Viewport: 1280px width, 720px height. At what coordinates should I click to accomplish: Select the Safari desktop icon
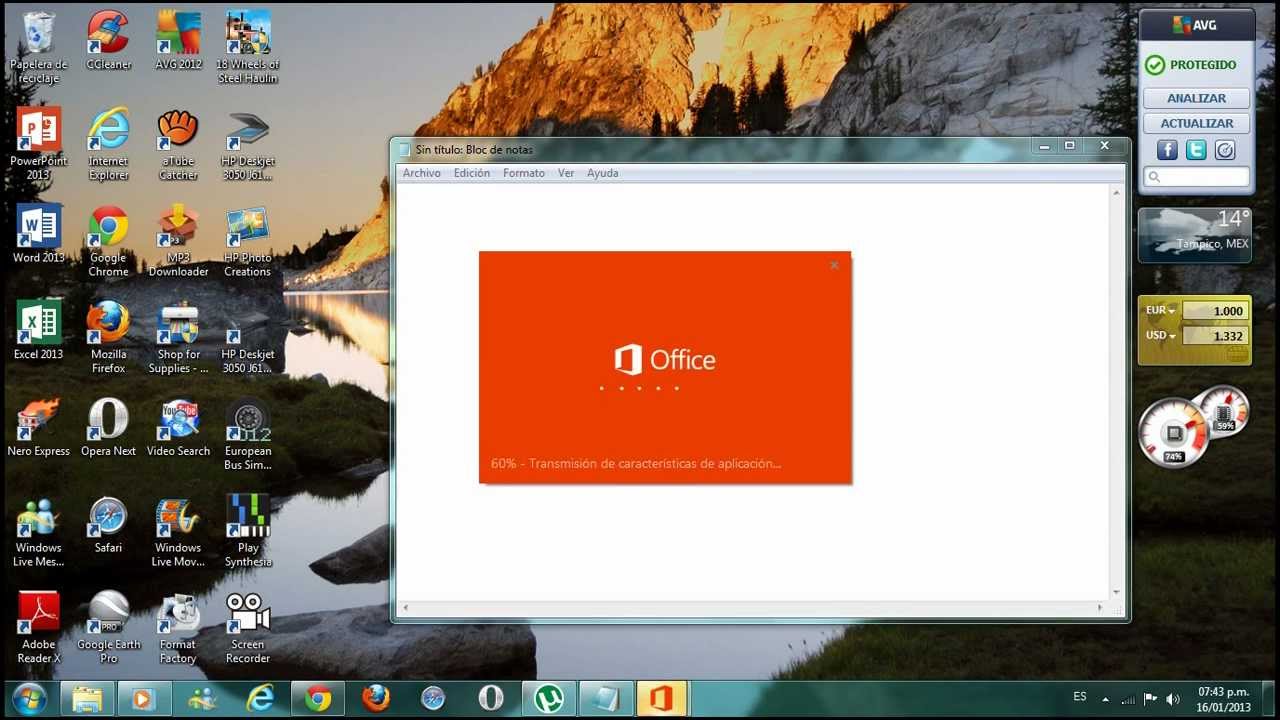pos(108,524)
